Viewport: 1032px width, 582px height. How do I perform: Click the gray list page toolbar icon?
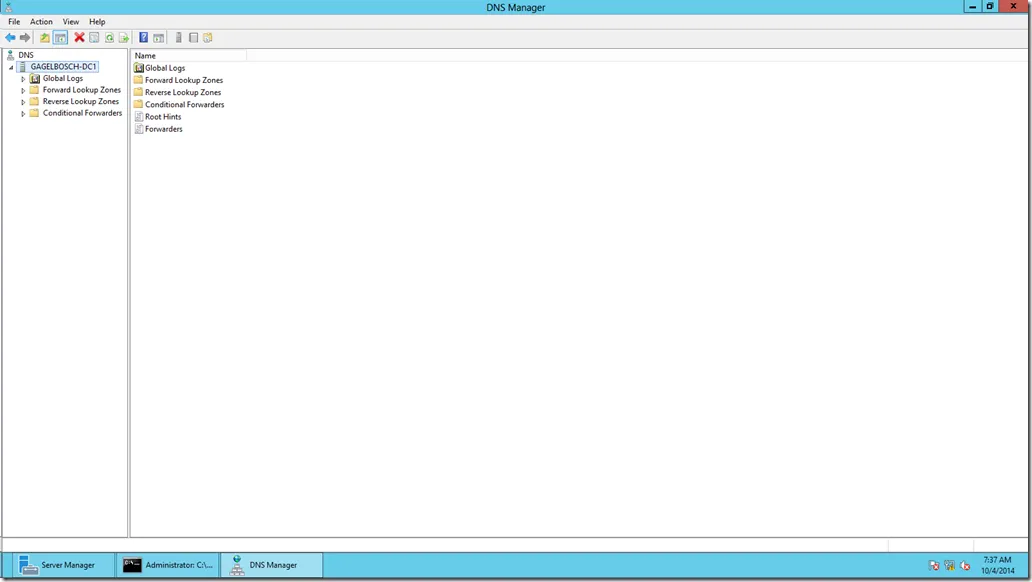(194, 38)
